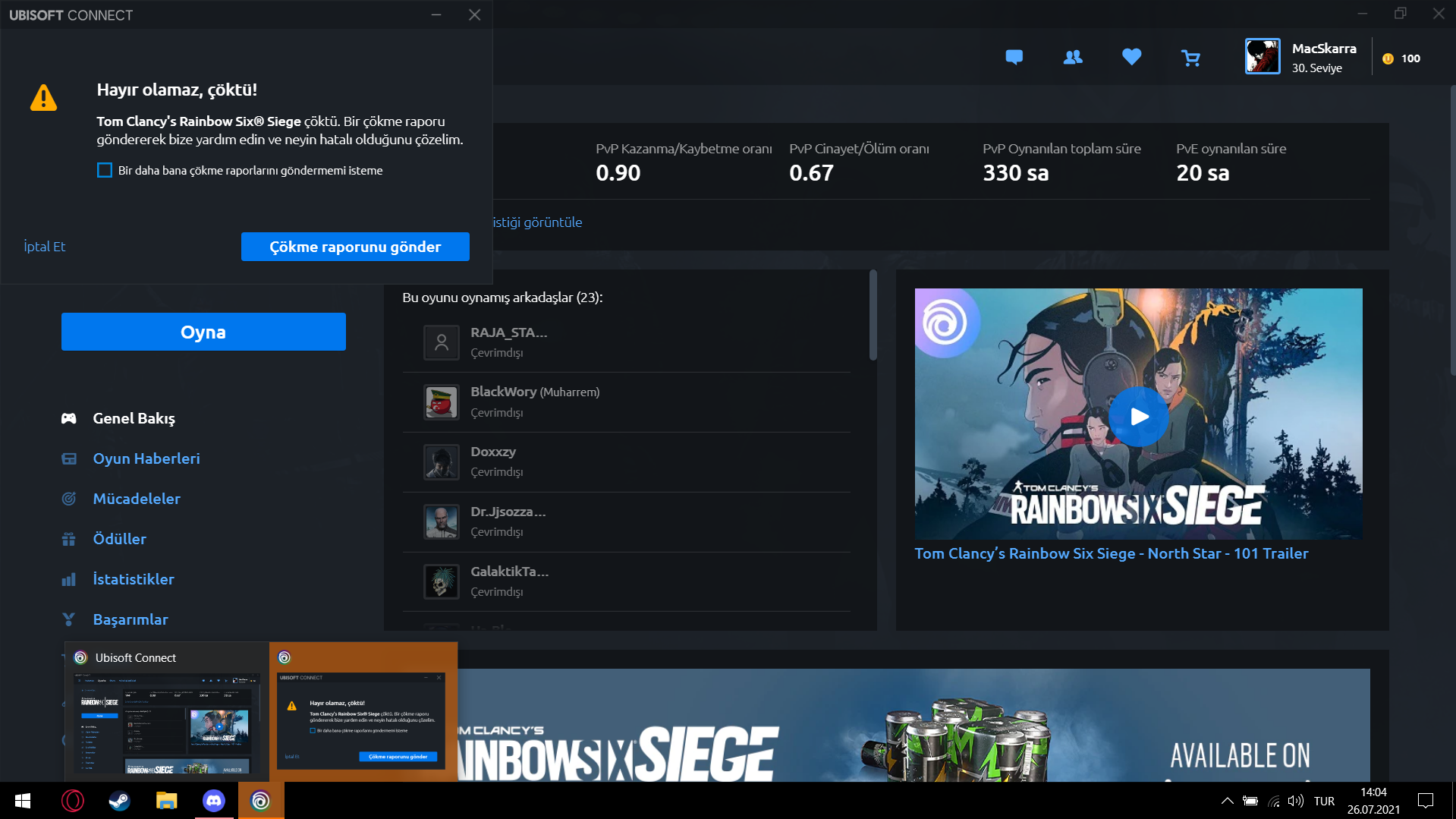
Task: Click friend name BlackWory
Action: pos(504,392)
